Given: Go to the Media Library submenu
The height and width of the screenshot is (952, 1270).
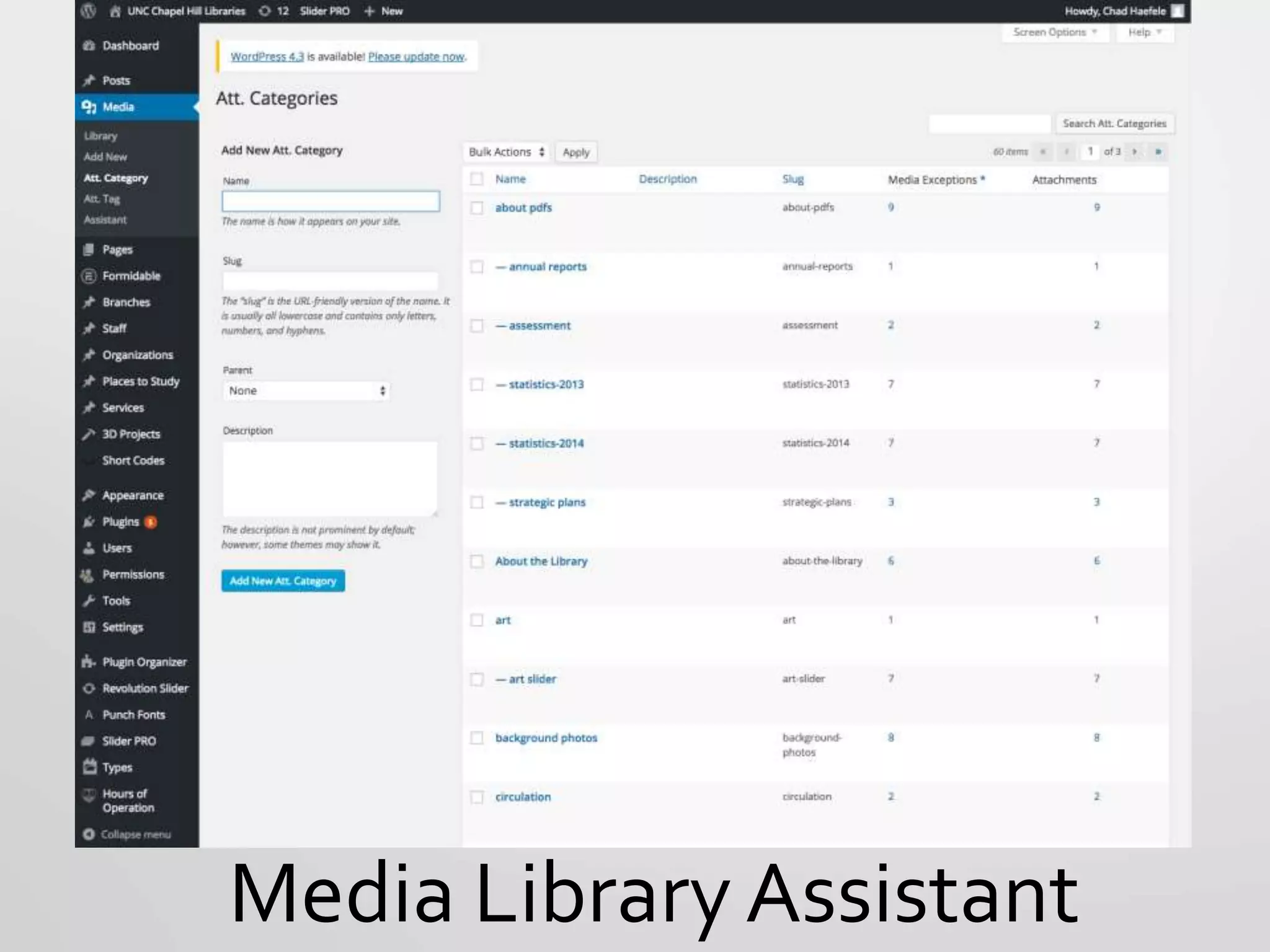Looking at the screenshot, I should click(x=100, y=136).
